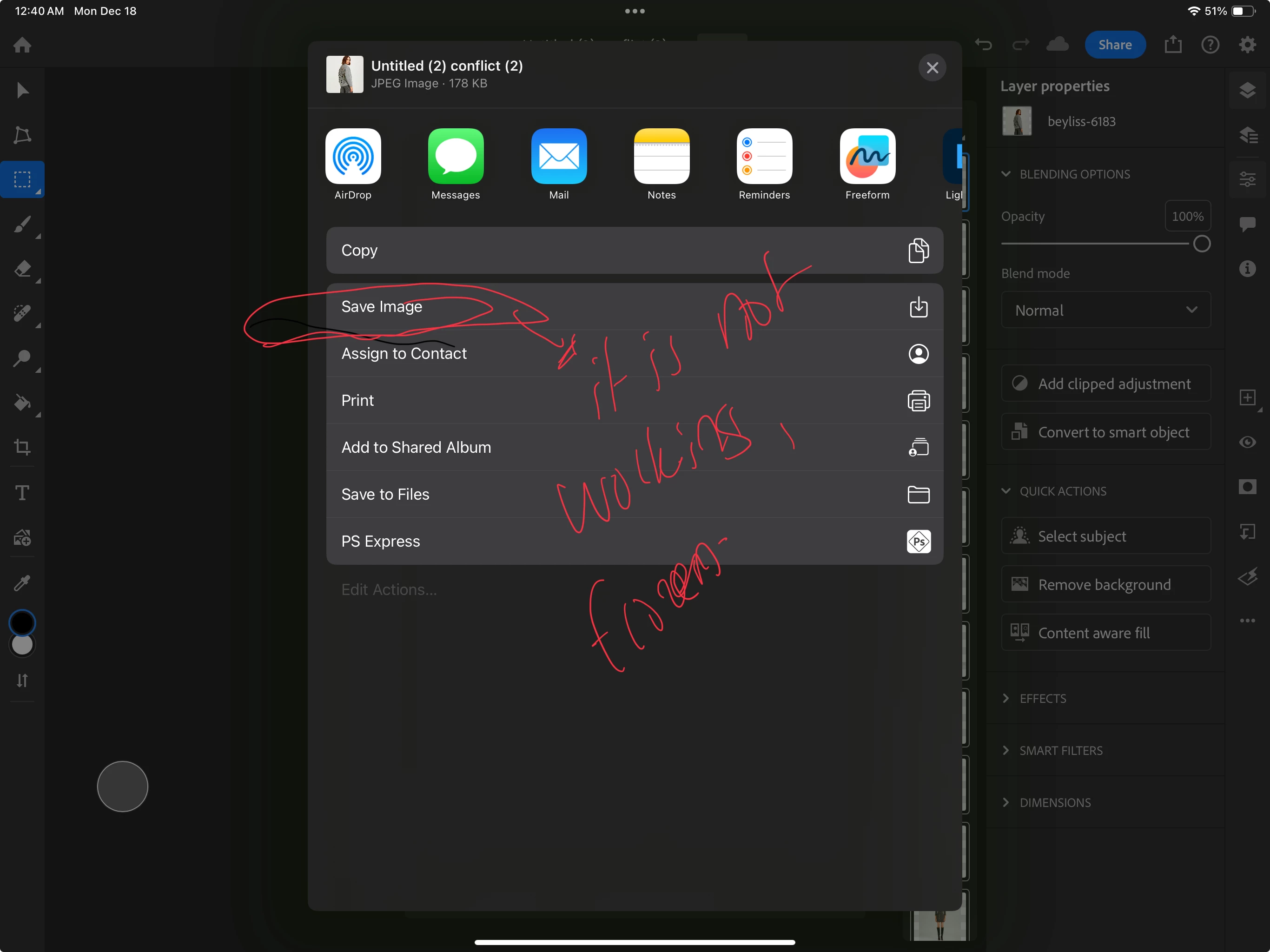The image size is (1270, 952).
Task: Select the Brush tool in toolbar
Action: pyautogui.click(x=22, y=225)
